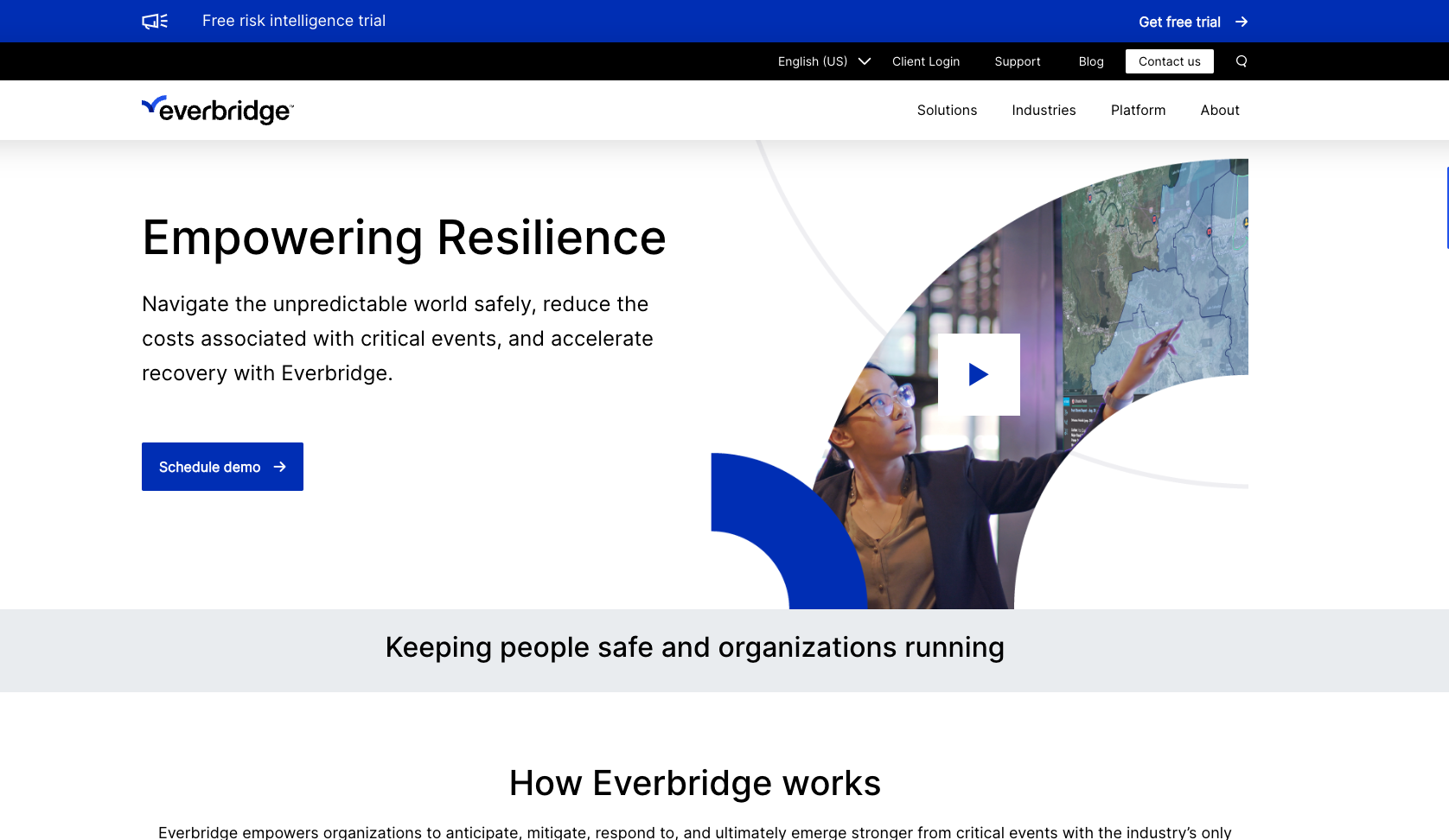Open the Industries menu
The image size is (1449, 840).
click(x=1044, y=111)
